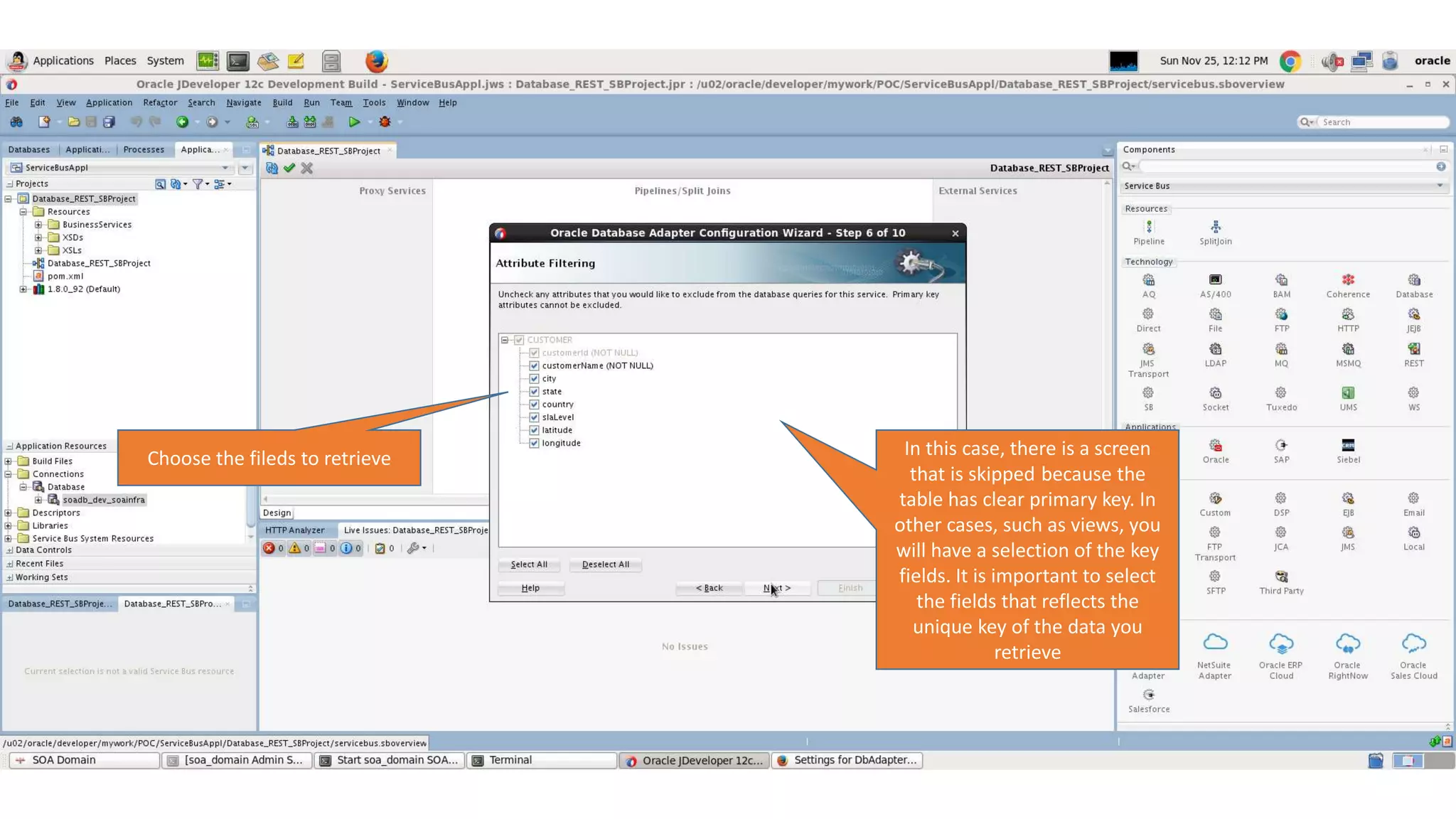The width and height of the screenshot is (1456, 819).
Task: Switch to the Databases tab
Action: [29, 149]
